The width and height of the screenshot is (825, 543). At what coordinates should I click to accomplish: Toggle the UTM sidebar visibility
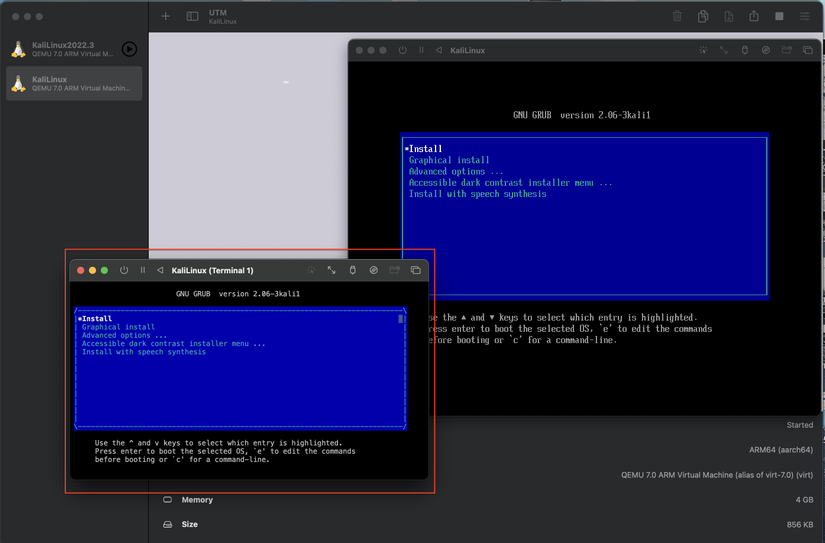click(192, 16)
